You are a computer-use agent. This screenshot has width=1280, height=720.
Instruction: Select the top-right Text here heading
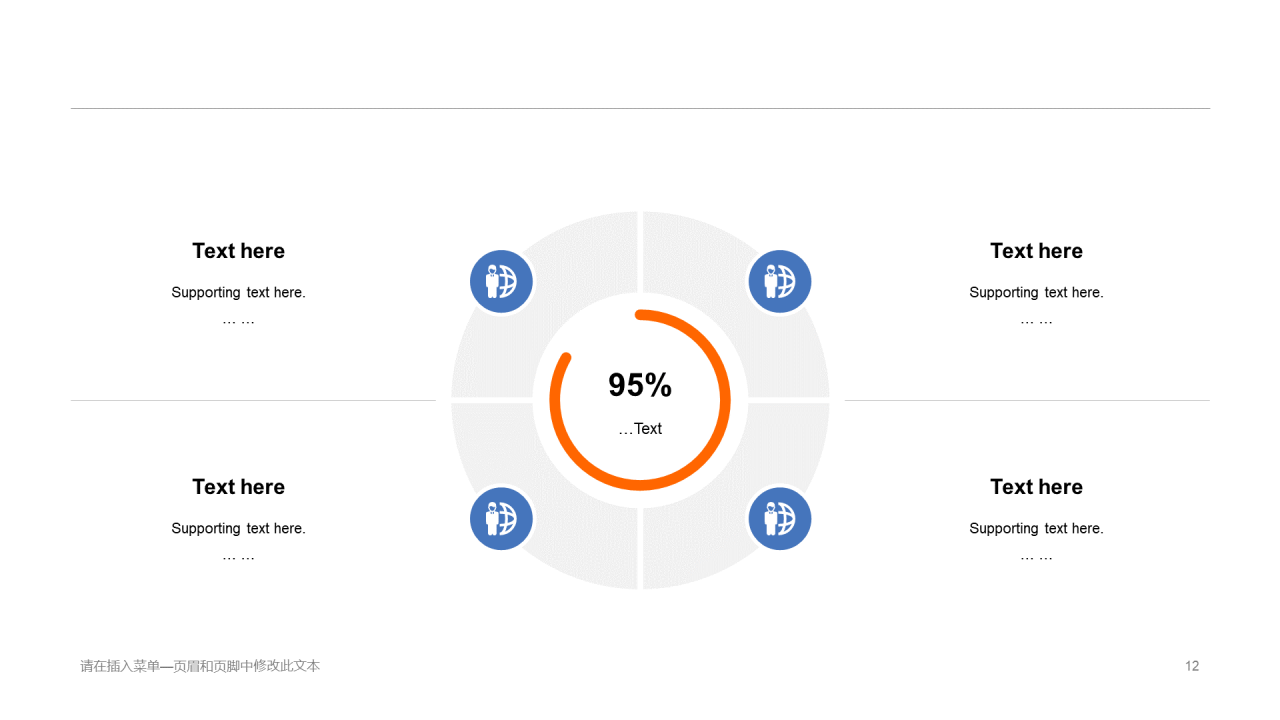(x=1036, y=251)
